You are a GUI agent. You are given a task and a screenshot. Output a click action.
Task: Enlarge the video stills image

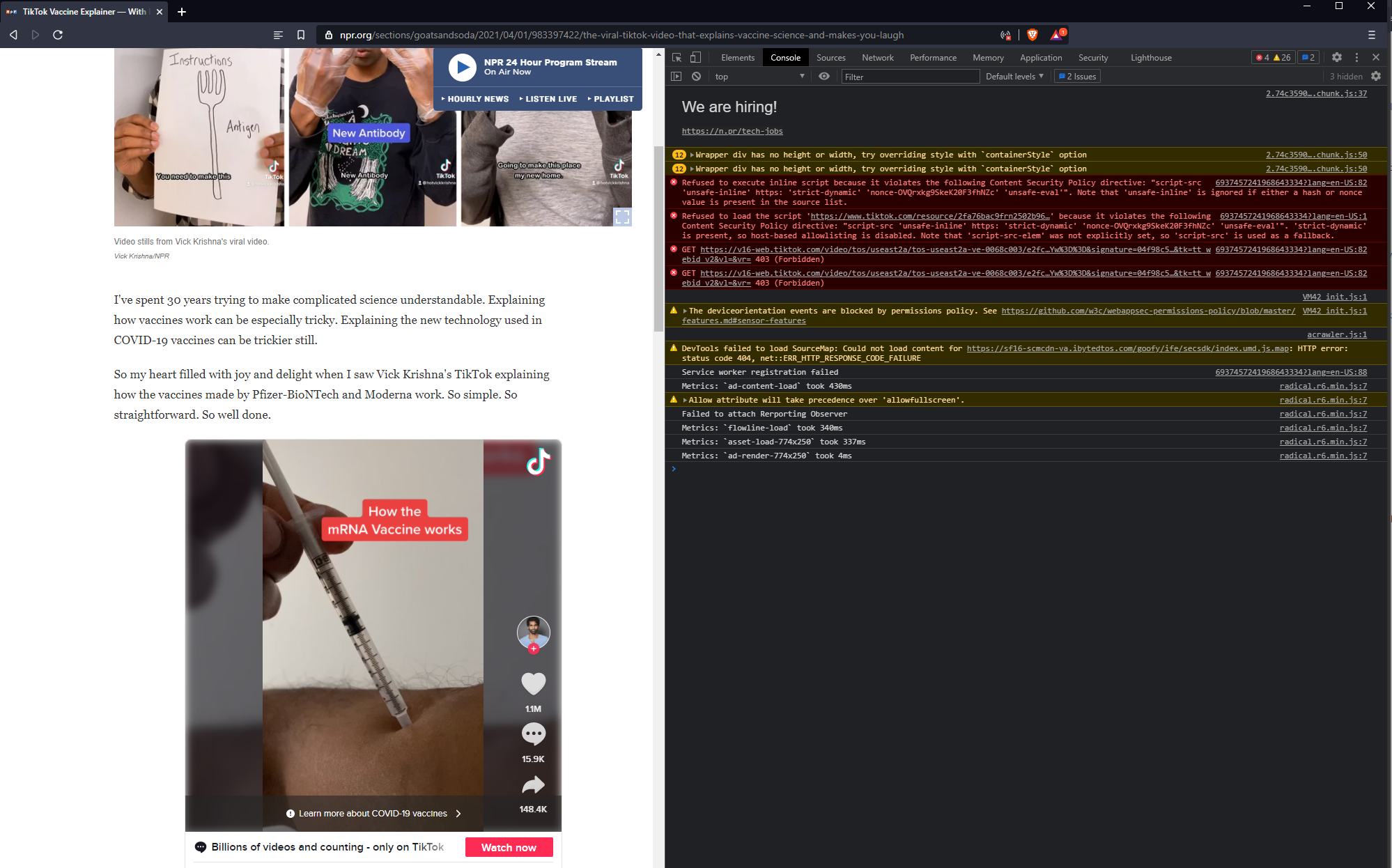[621, 217]
